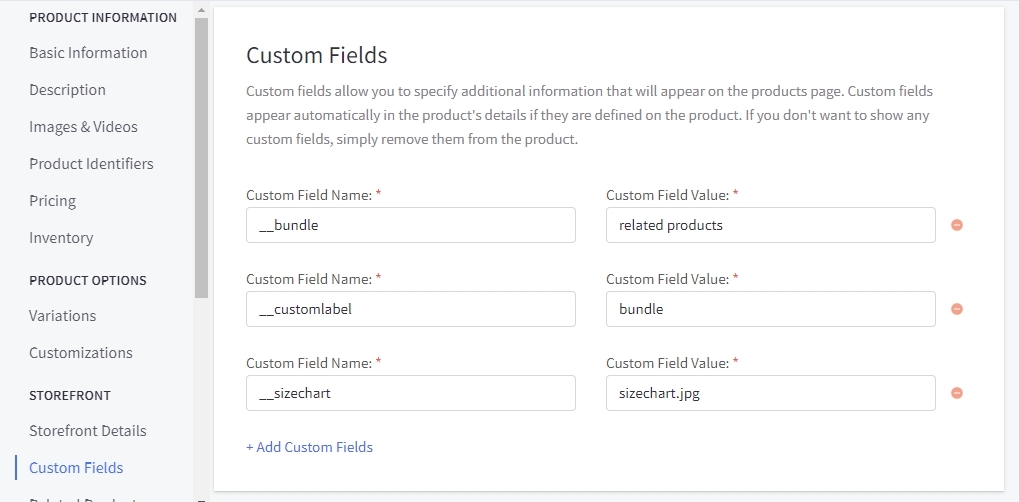The width and height of the screenshot is (1019, 502).
Task: Focus the __customlabel name input
Action: point(410,309)
